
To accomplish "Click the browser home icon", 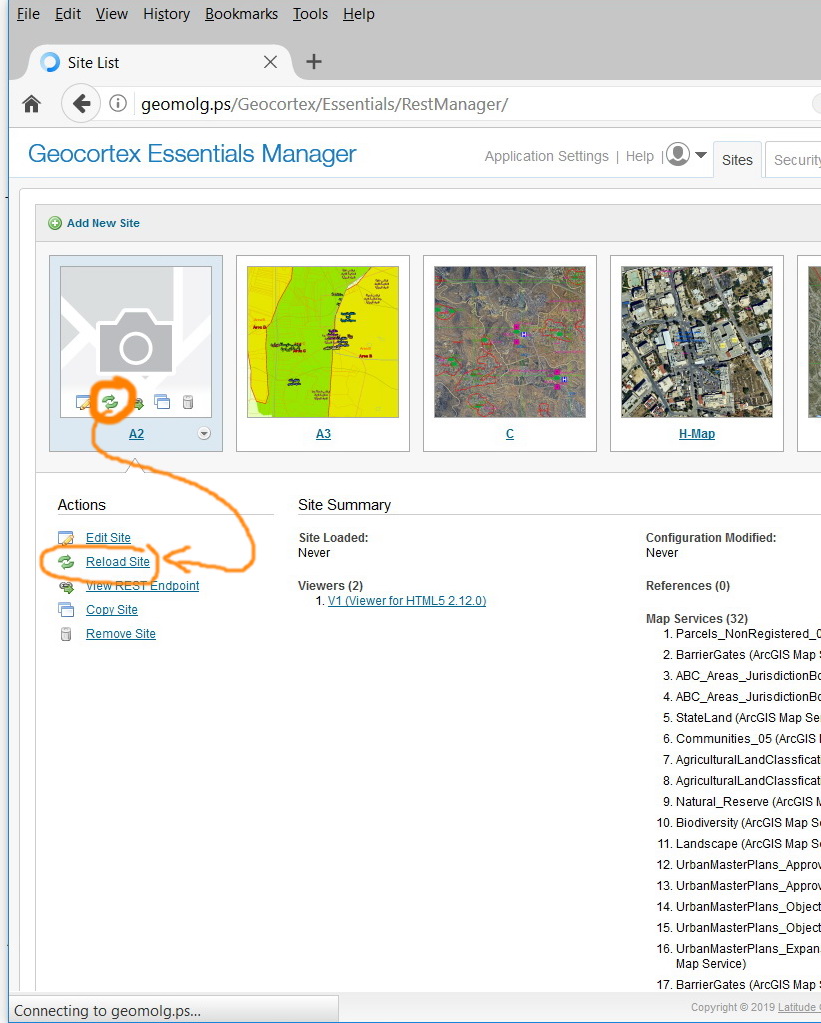I will [31, 104].
